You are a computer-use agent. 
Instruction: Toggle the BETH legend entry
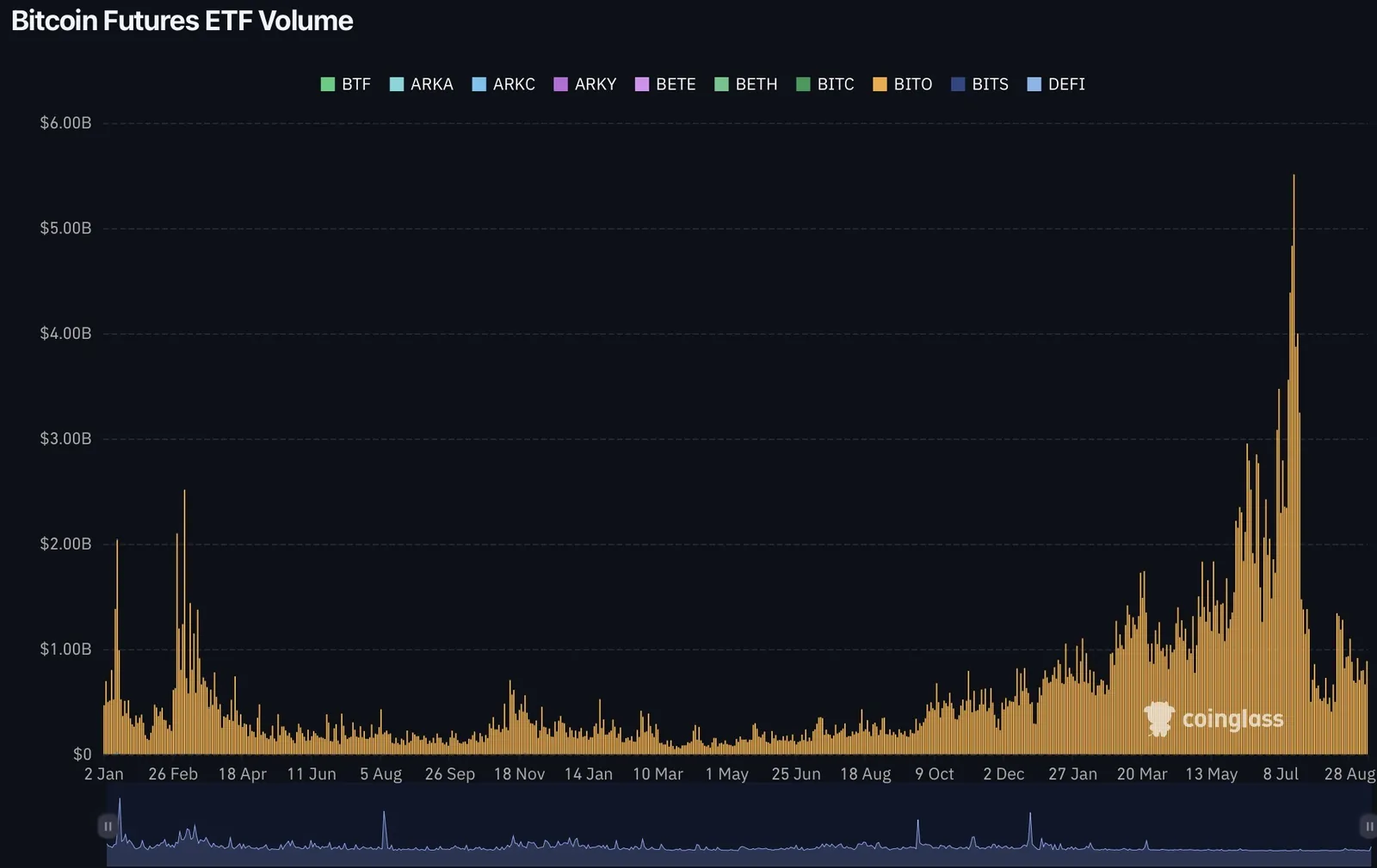[746, 84]
